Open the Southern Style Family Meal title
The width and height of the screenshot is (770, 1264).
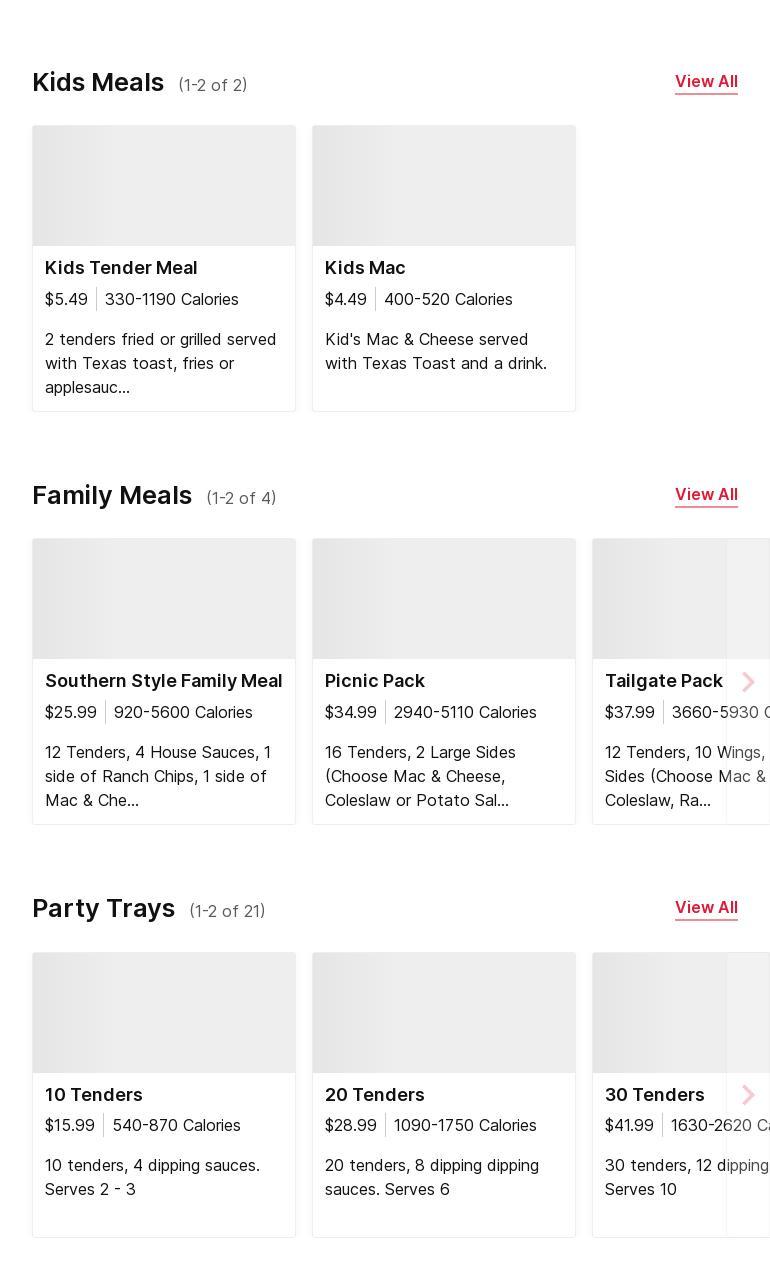tap(164, 681)
